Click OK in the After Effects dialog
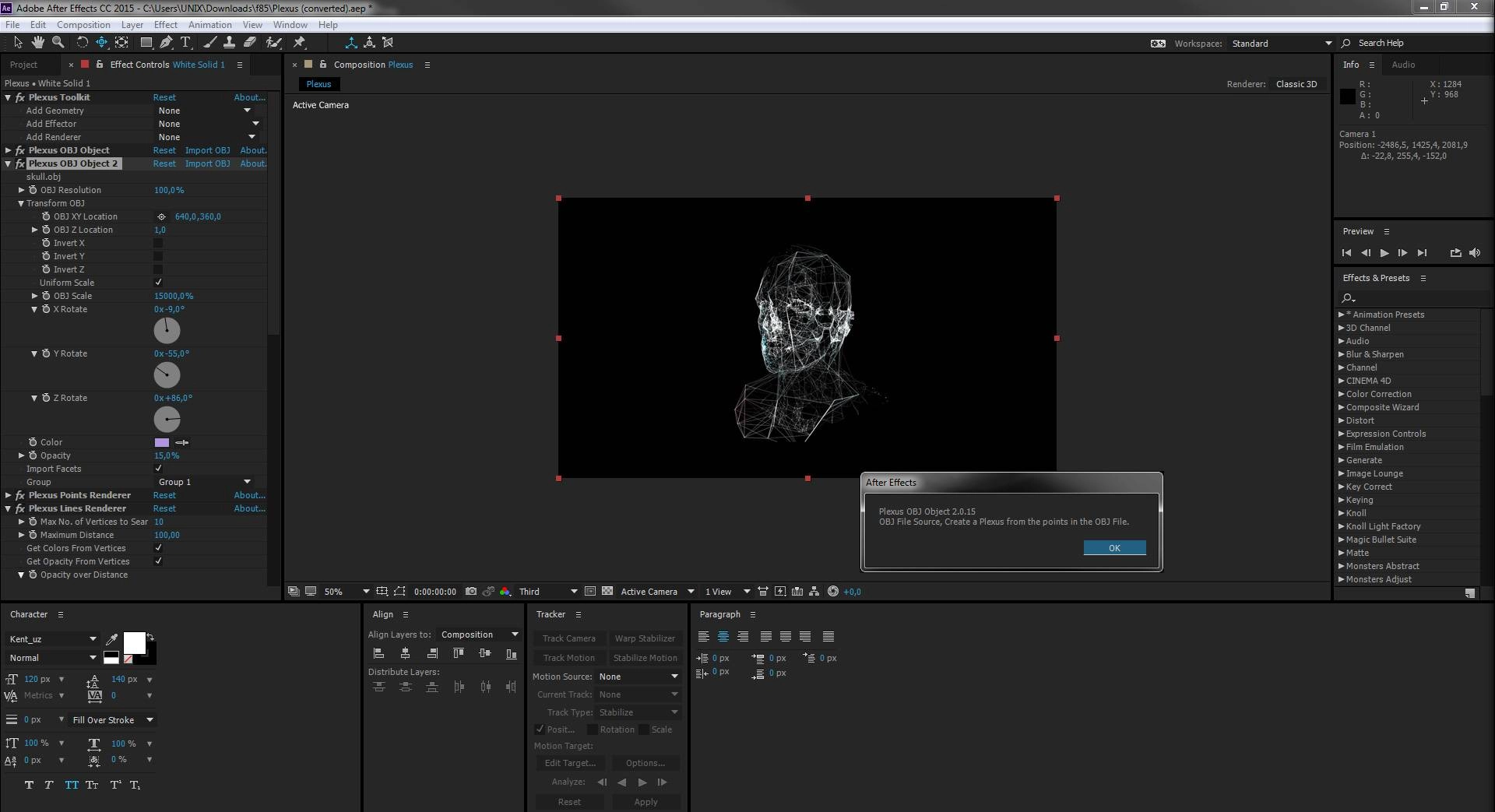 click(1114, 548)
